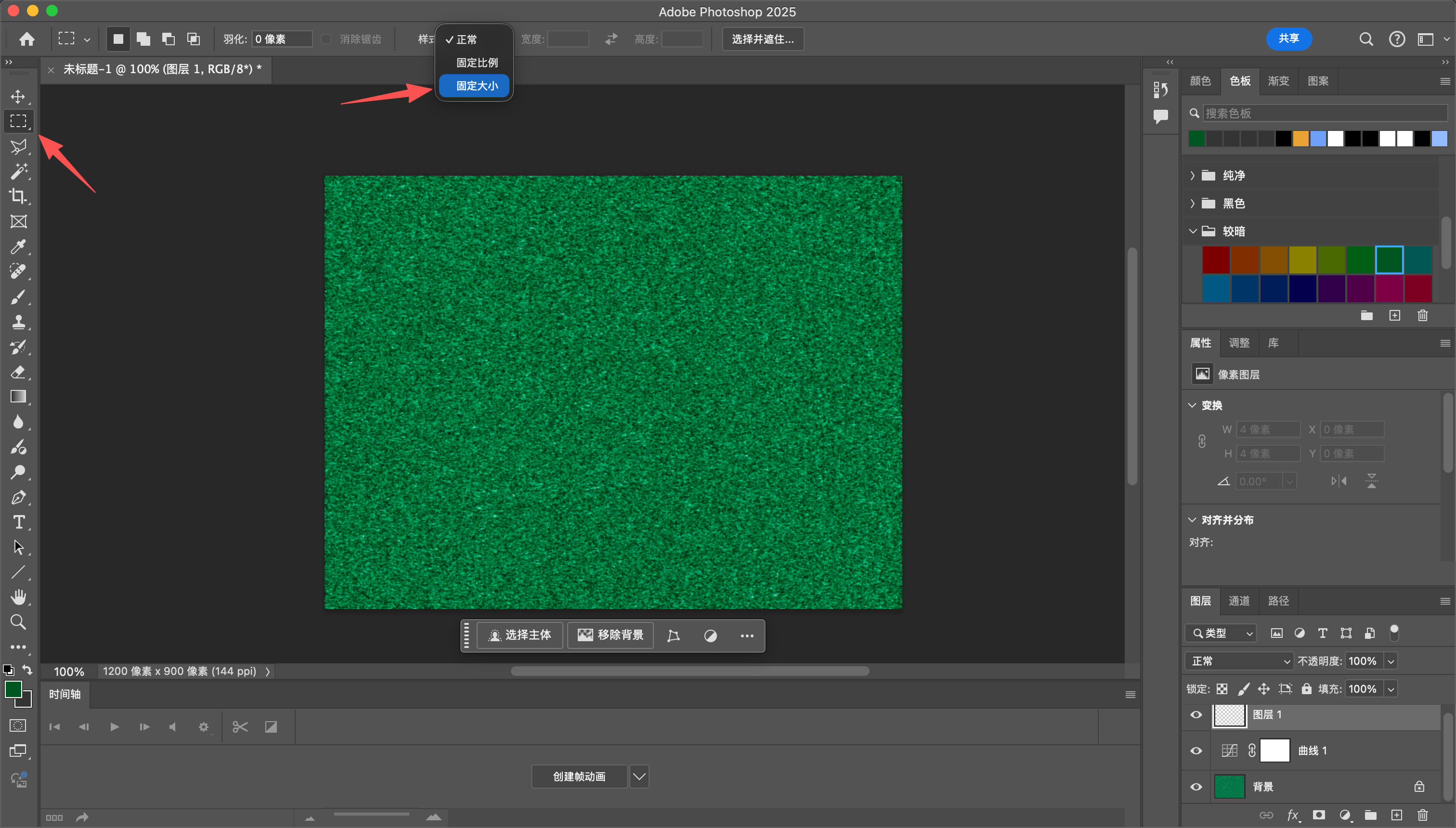This screenshot has width=1456, height=828.
Task: Select the Rectangular Marquee tool
Action: point(18,121)
